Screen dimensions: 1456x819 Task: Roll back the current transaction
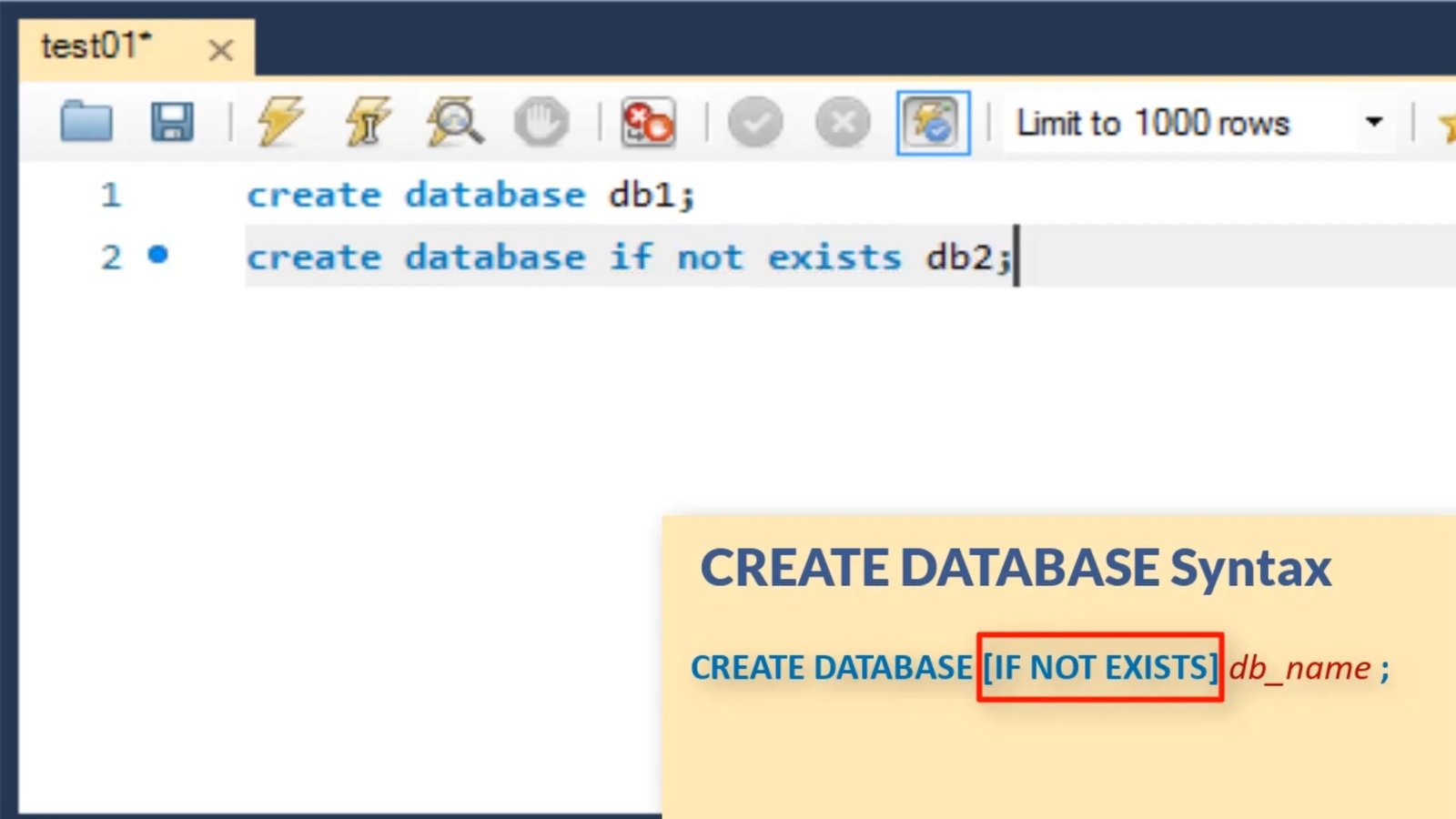842,121
